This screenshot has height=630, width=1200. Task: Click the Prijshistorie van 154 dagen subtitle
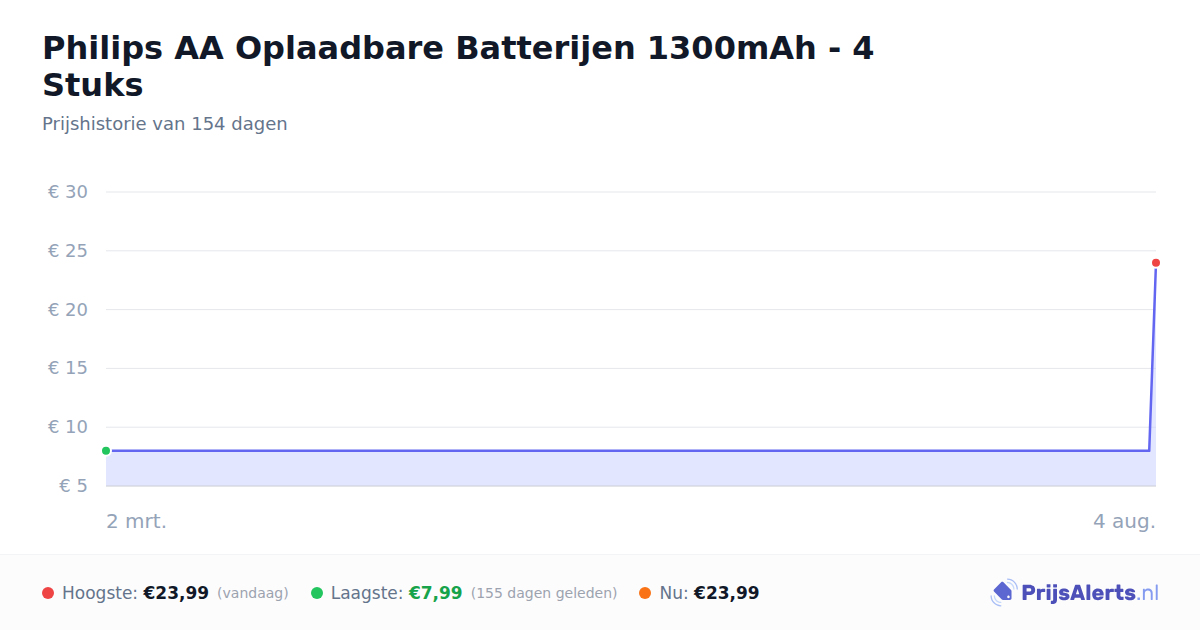point(165,124)
